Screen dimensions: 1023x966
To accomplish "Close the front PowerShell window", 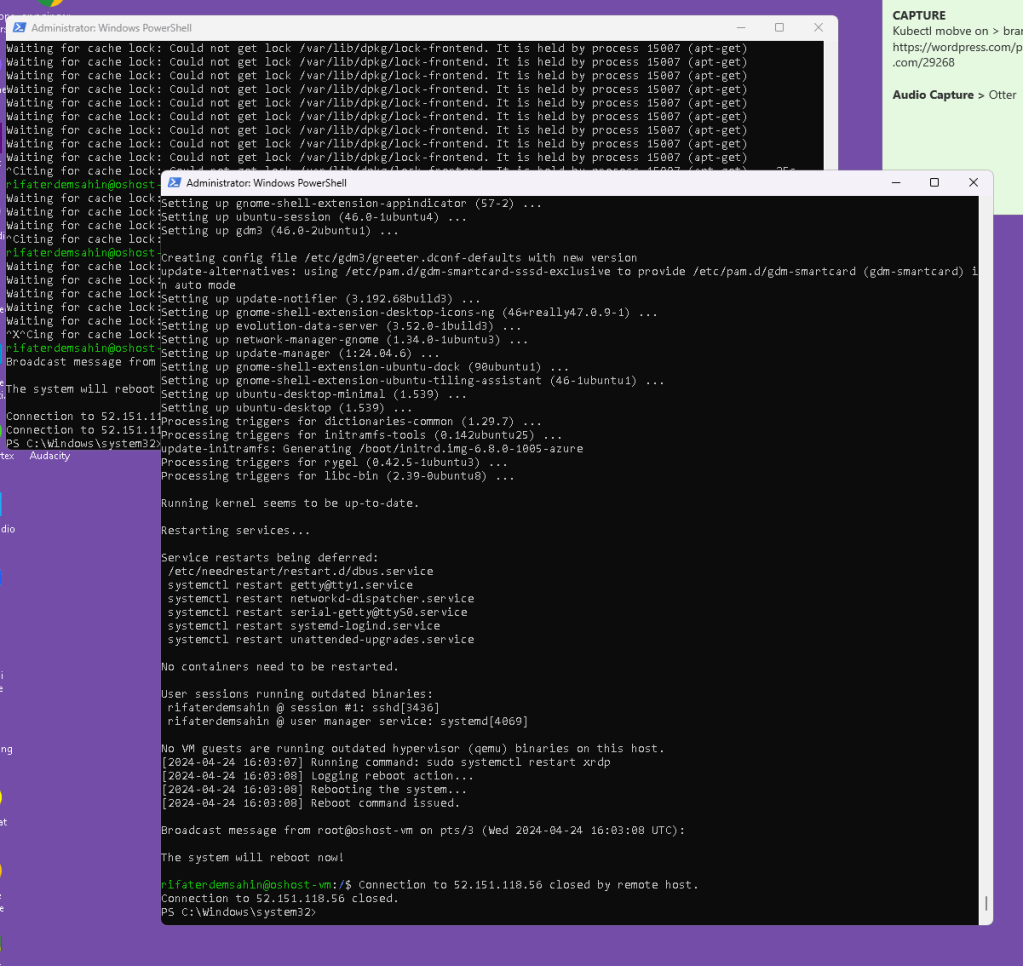I will 973,183.
